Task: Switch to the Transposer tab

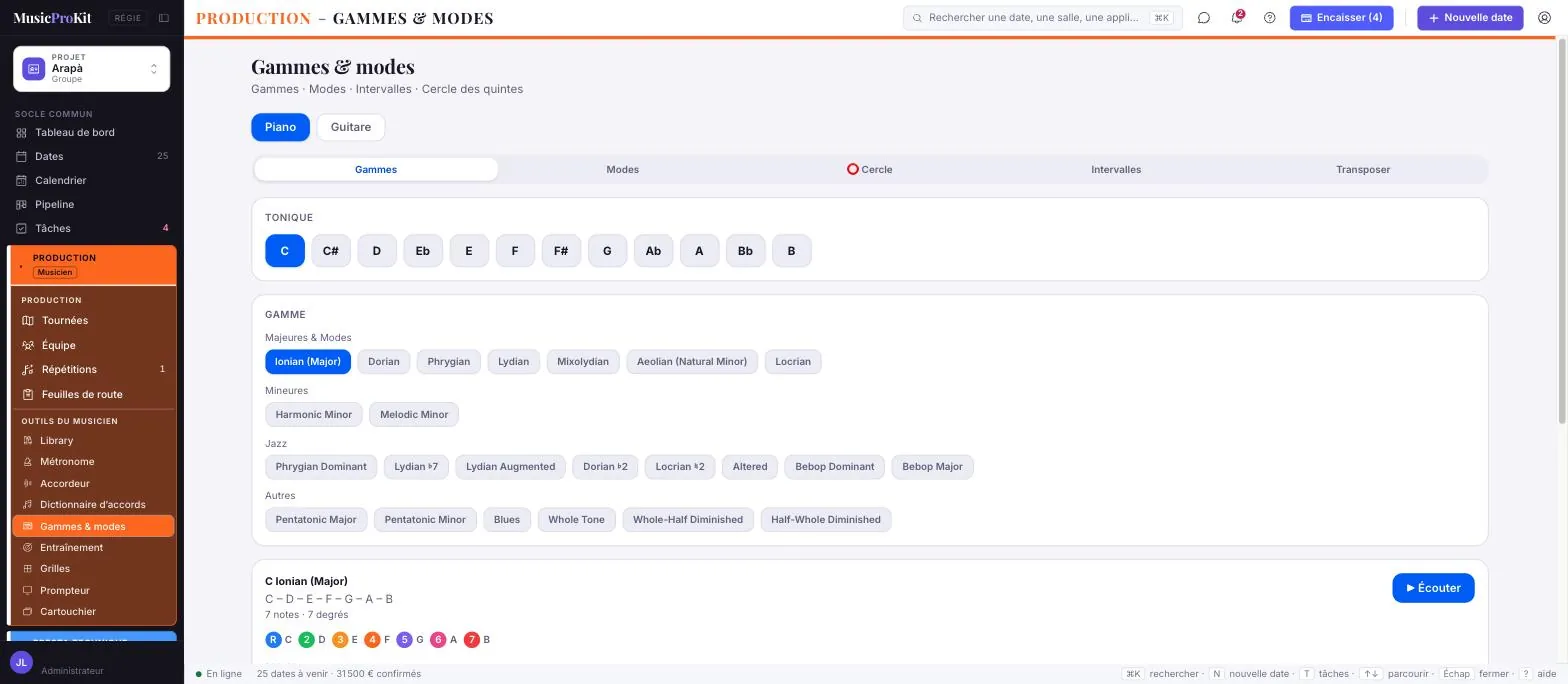Action: [1363, 170]
